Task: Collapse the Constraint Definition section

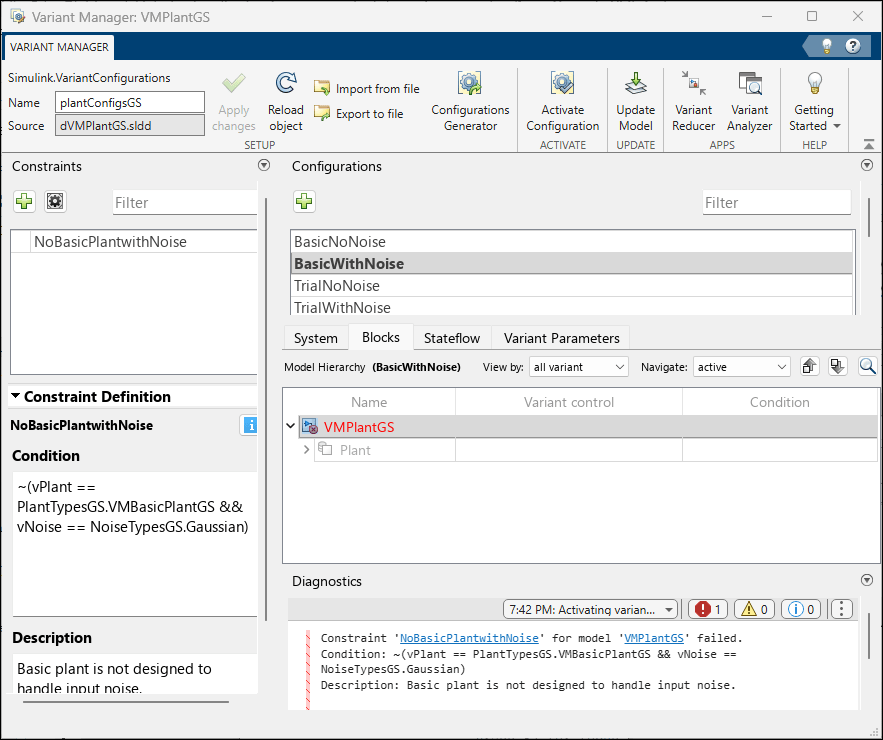Action: [16, 396]
